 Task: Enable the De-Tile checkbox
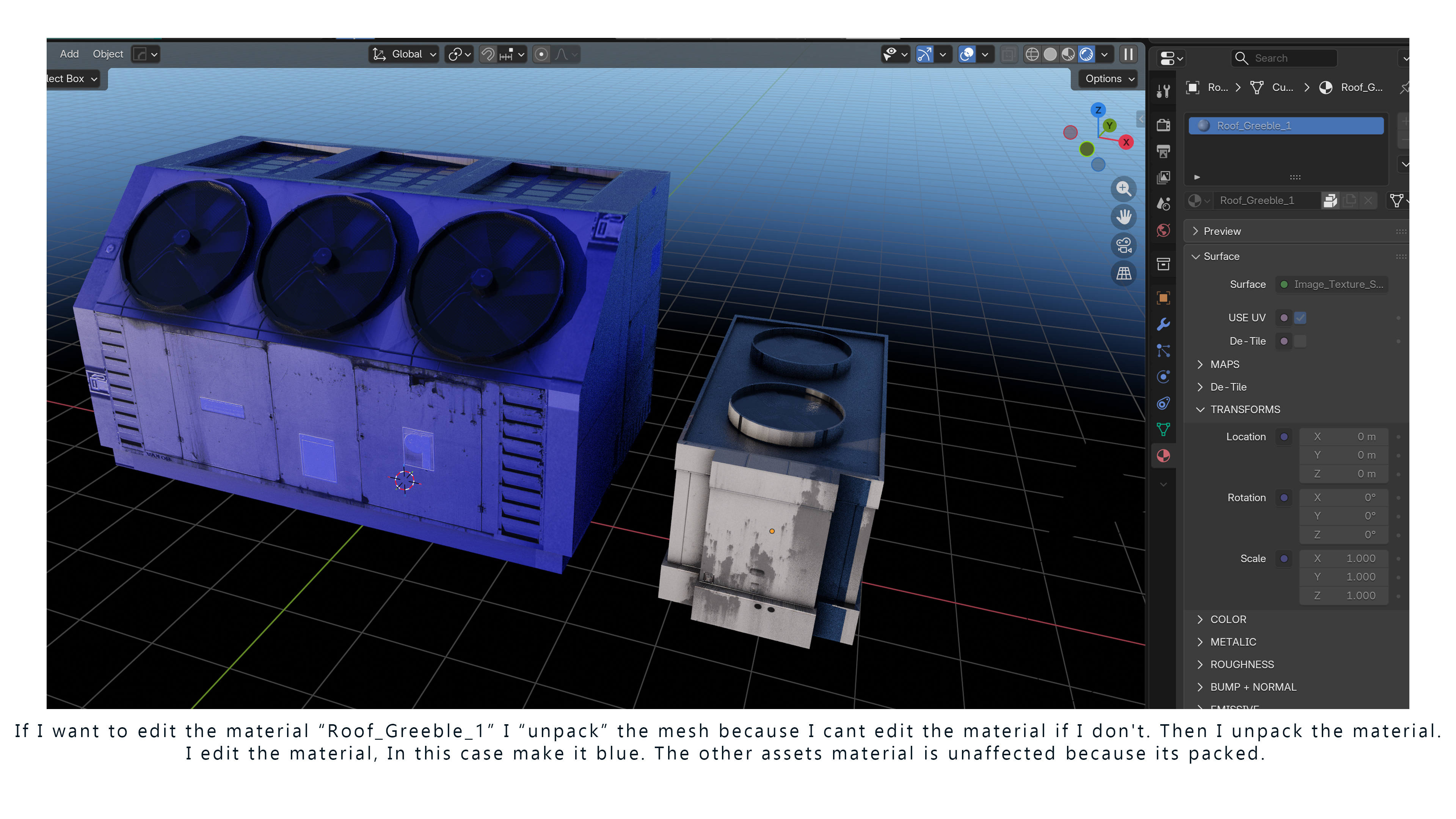tap(1300, 341)
